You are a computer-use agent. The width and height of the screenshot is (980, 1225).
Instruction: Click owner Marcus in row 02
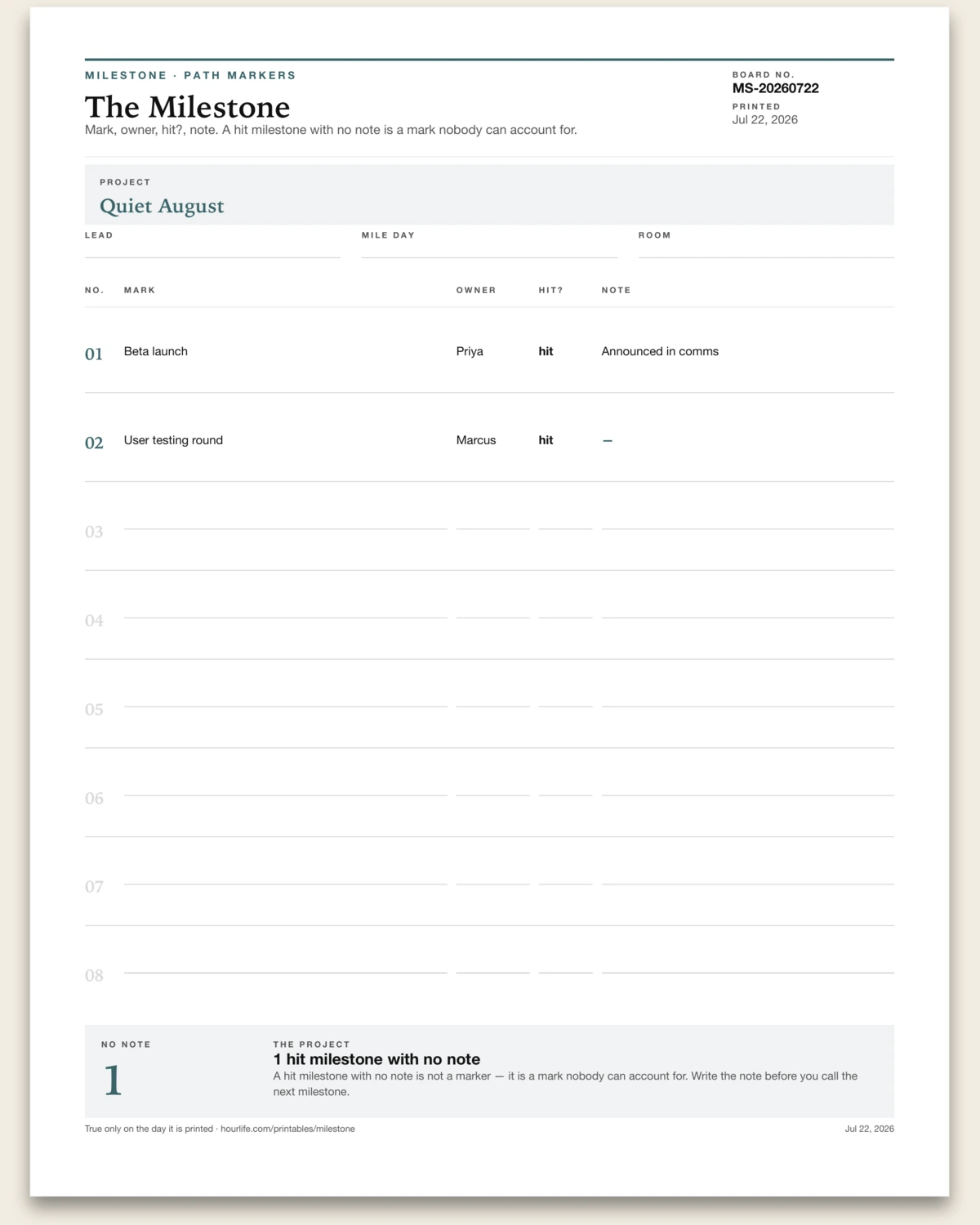click(476, 440)
